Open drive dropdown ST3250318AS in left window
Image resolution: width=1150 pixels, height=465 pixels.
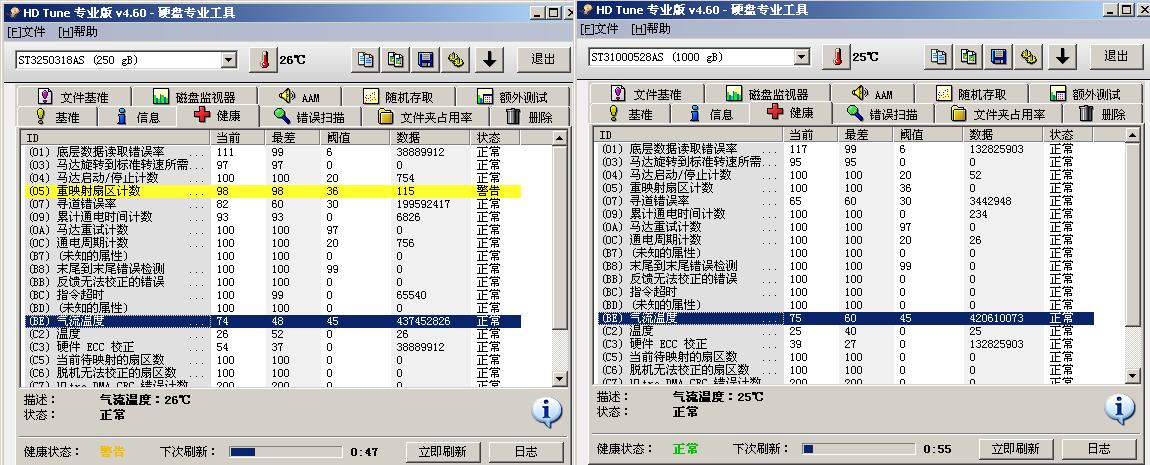click(x=229, y=60)
